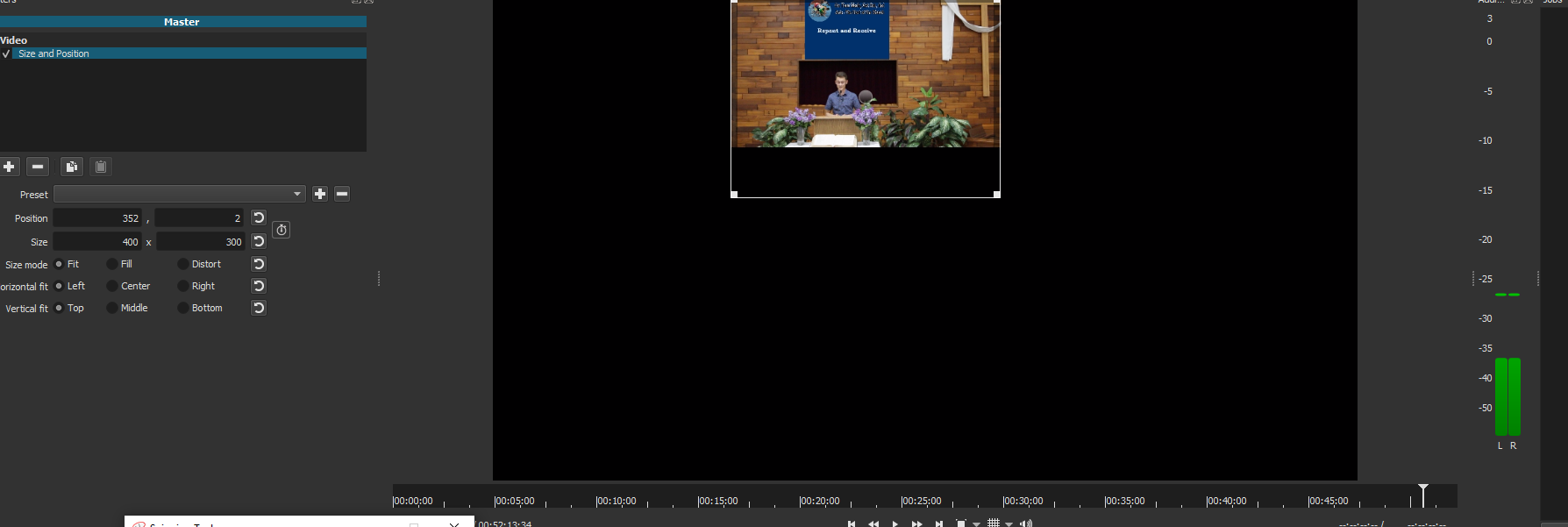Open the grid options dropdown arrow

(1009, 524)
